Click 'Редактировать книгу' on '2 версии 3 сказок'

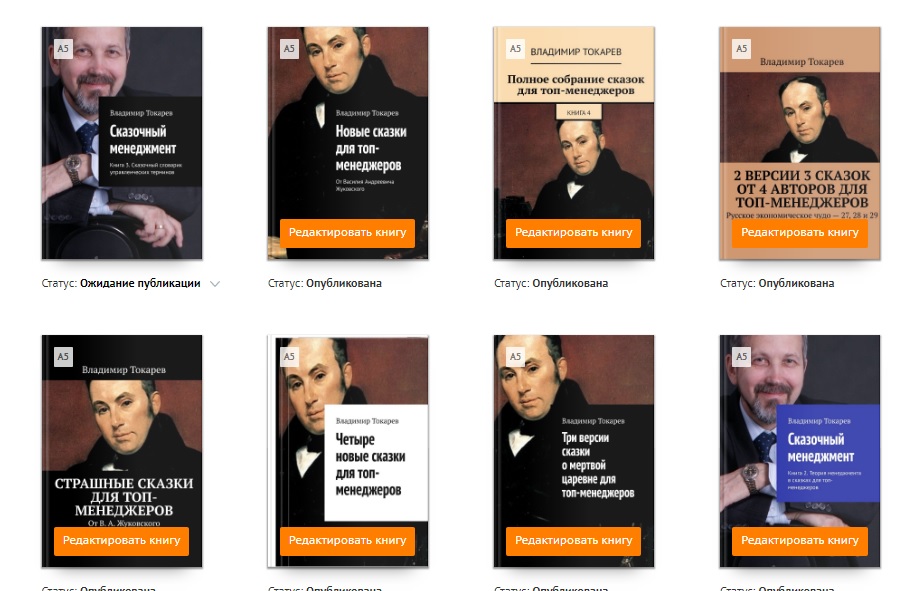coord(800,233)
